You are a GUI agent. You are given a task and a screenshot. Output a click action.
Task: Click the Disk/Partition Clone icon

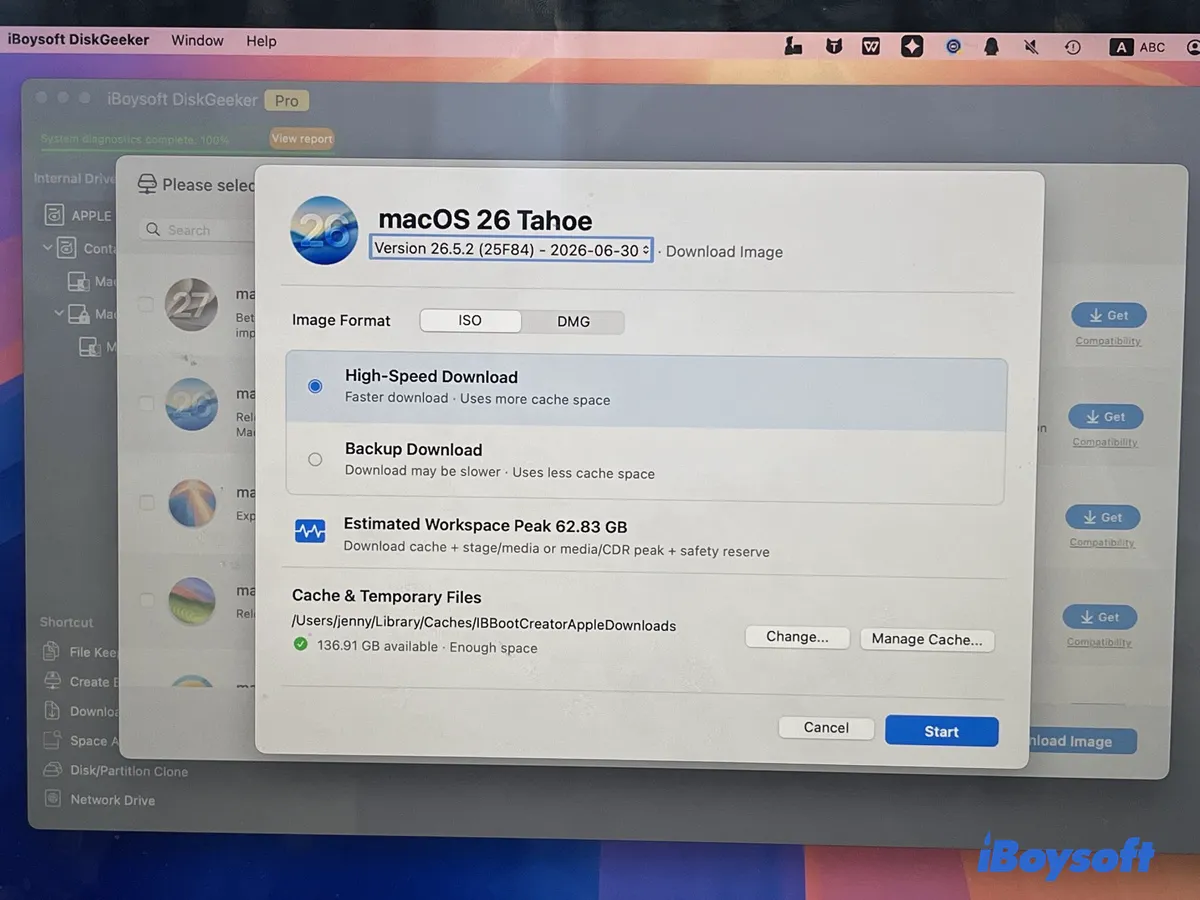tap(52, 771)
